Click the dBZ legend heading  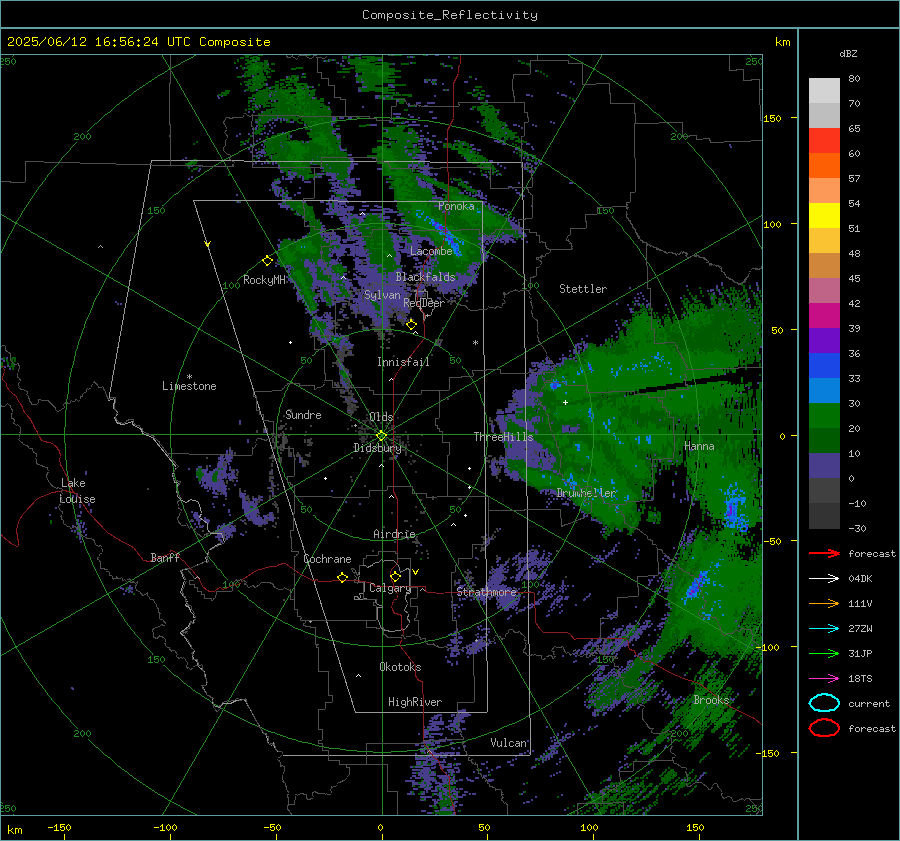click(848, 53)
